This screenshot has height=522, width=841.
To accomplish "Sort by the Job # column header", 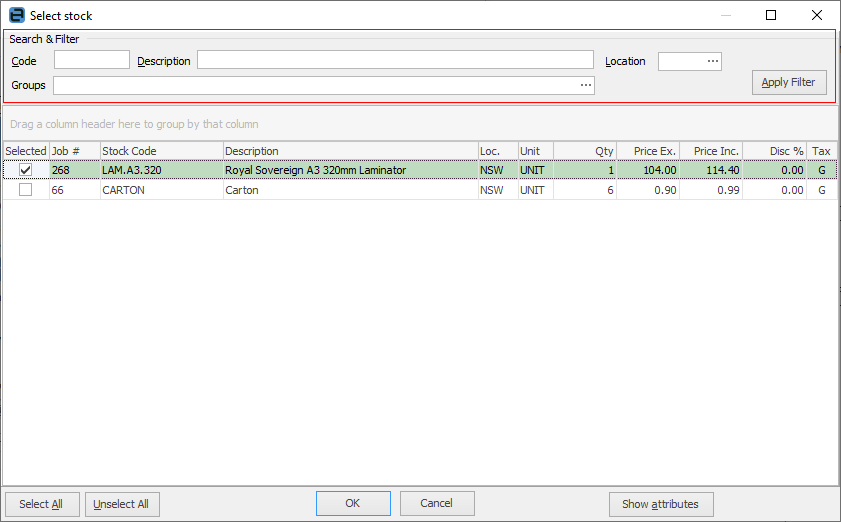I will [75, 151].
